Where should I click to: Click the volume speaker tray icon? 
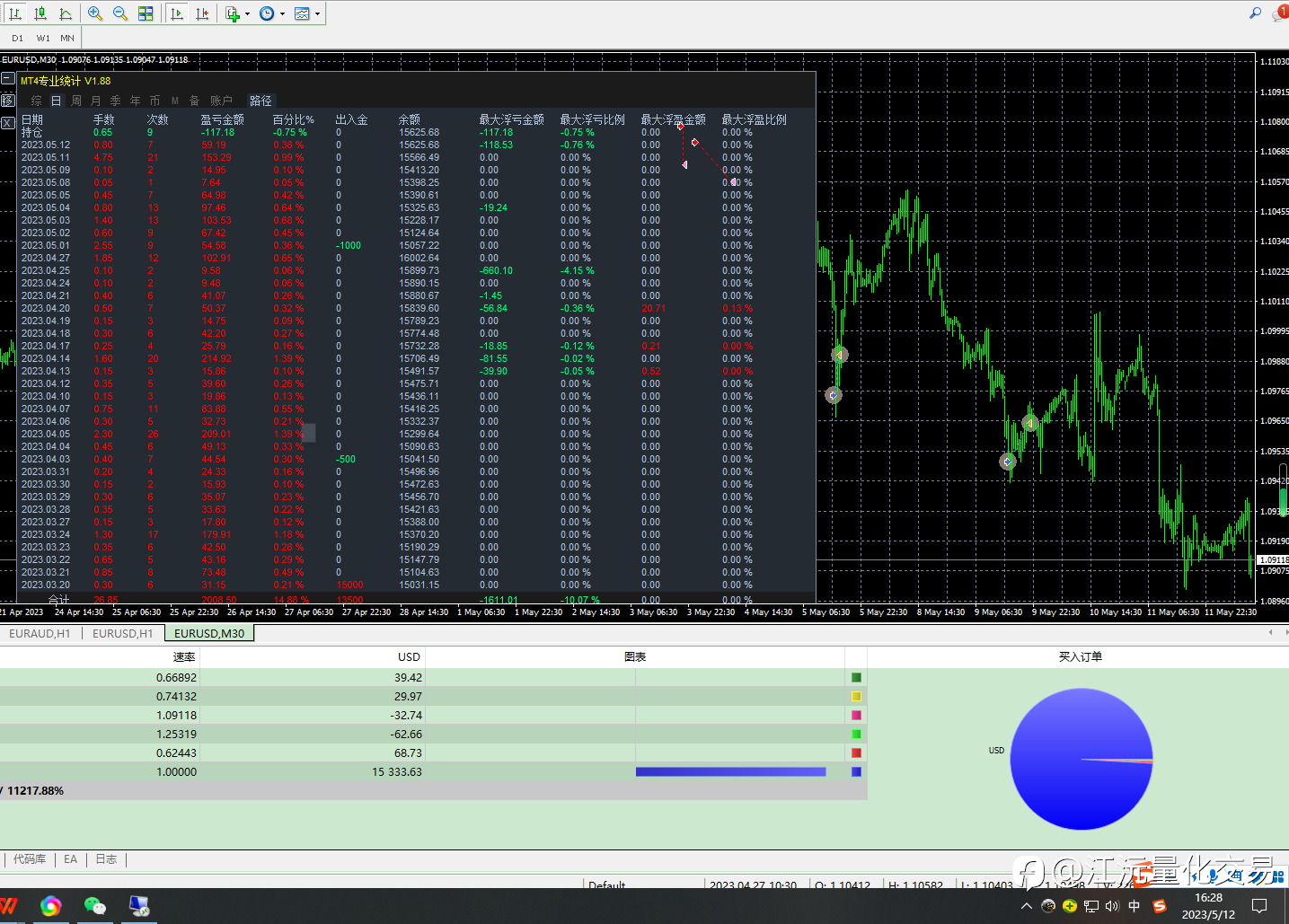(x=1112, y=906)
